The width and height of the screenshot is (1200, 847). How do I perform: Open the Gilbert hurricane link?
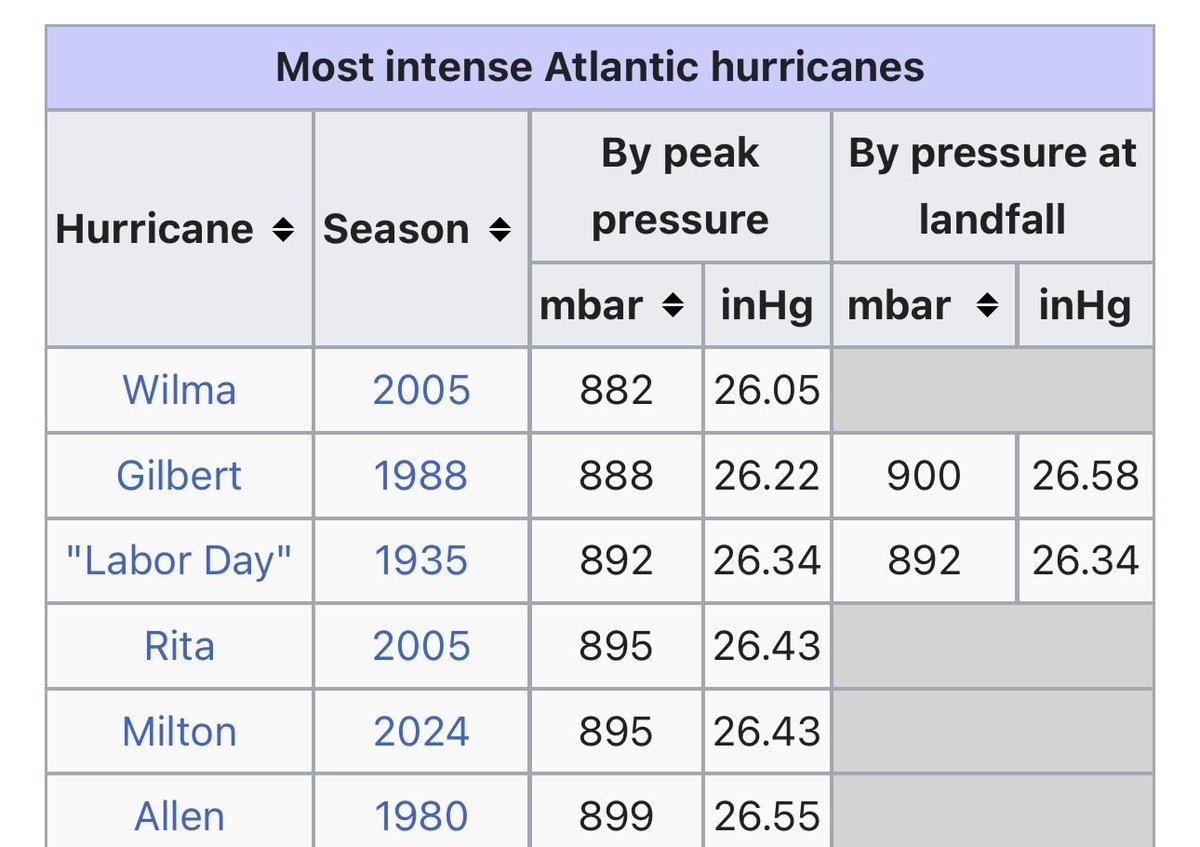pyautogui.click(x=179, y=475)
